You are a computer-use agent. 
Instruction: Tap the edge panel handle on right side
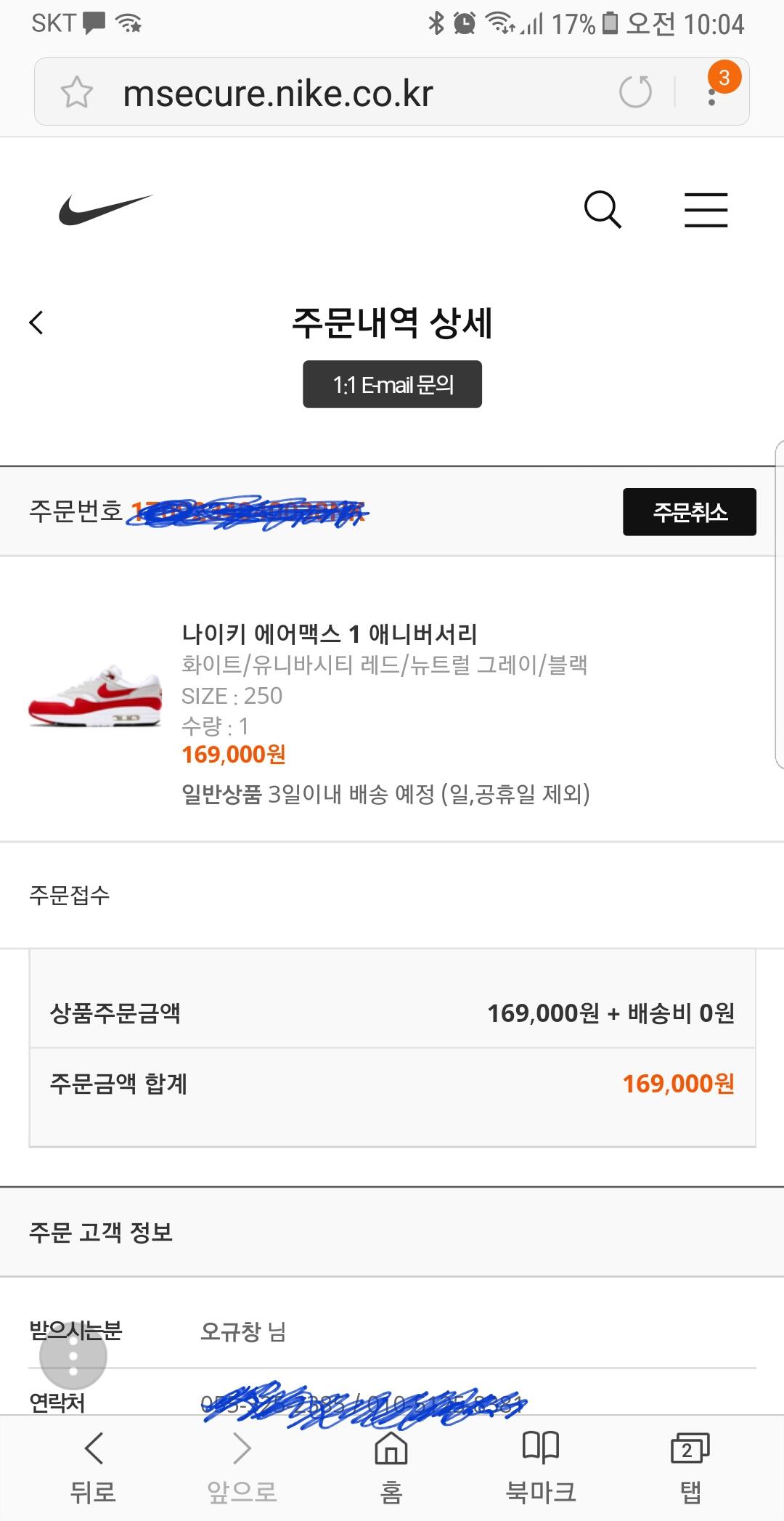[779, 603]
